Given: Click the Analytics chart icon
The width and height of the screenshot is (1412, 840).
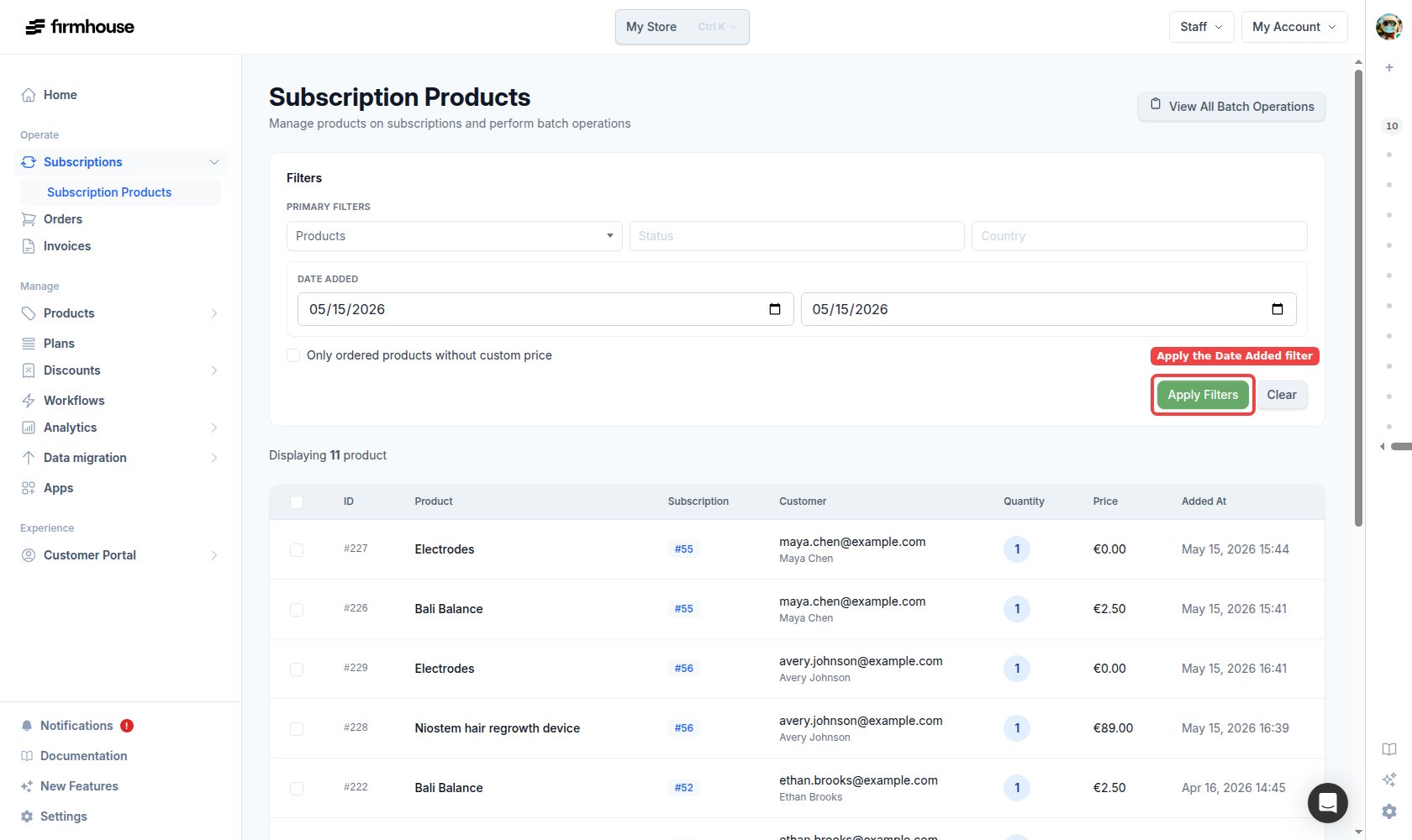Looking at the screenshot, I should [x=29, y=428].
